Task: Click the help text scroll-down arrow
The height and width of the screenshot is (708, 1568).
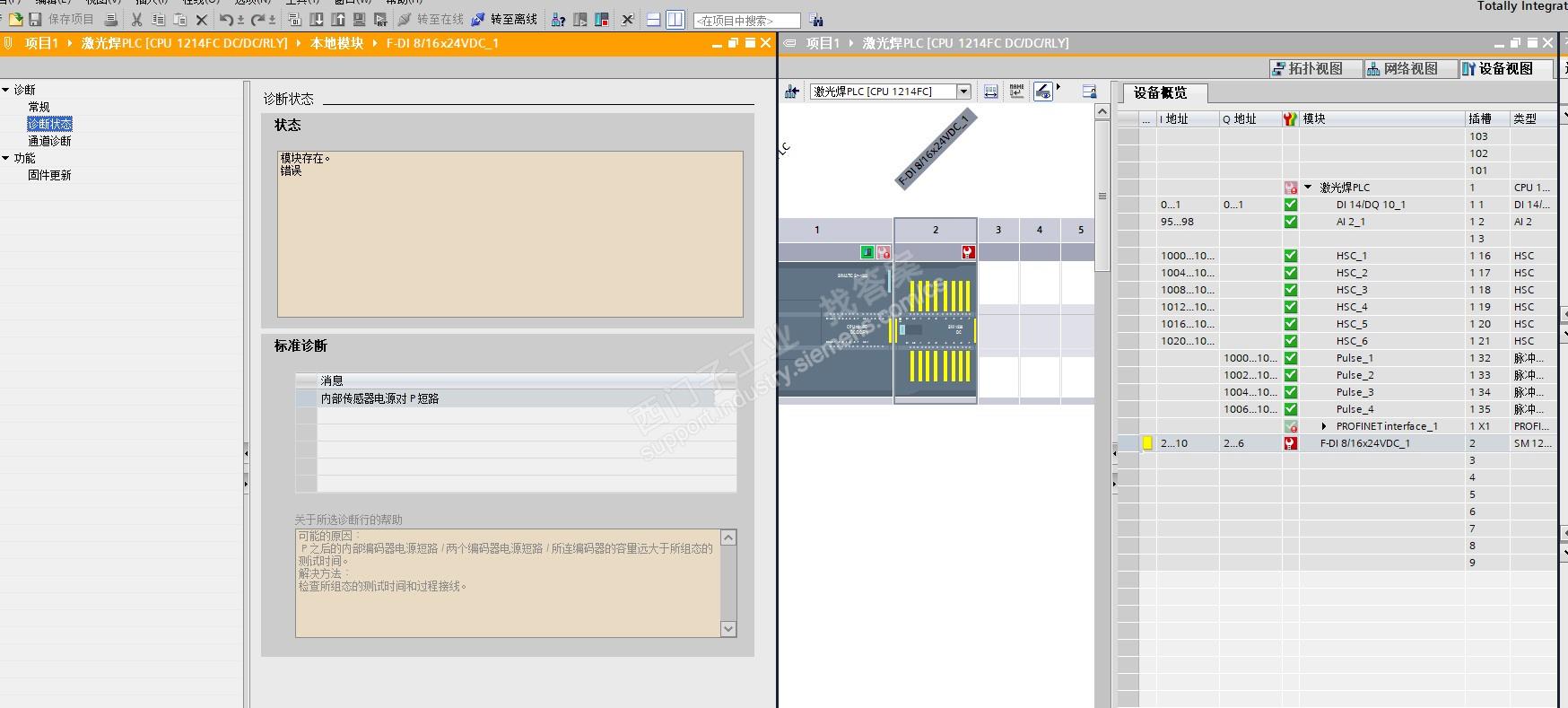Action: 728,629
